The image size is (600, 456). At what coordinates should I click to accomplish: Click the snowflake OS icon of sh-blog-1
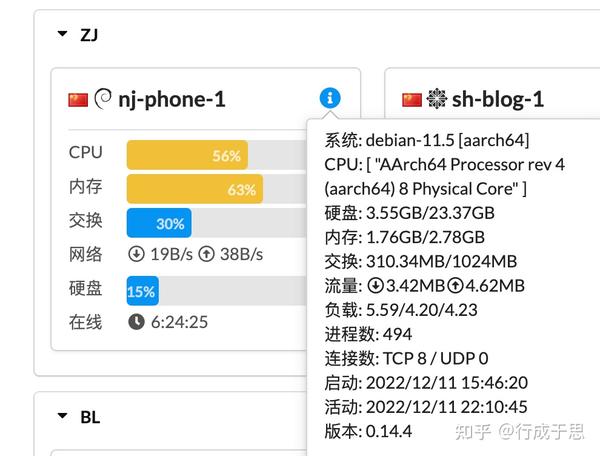(437, 99)
